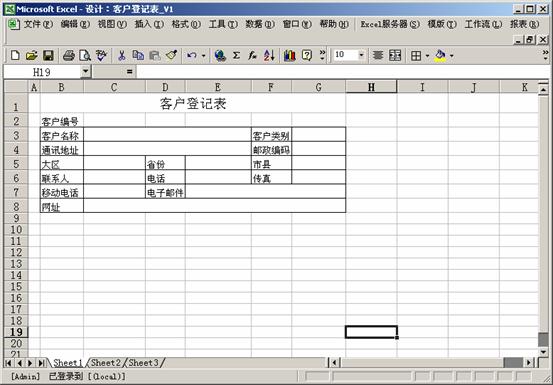553x385 pixels.
Task: Toggle the center alignment button
Action: [x=378, y=55]
